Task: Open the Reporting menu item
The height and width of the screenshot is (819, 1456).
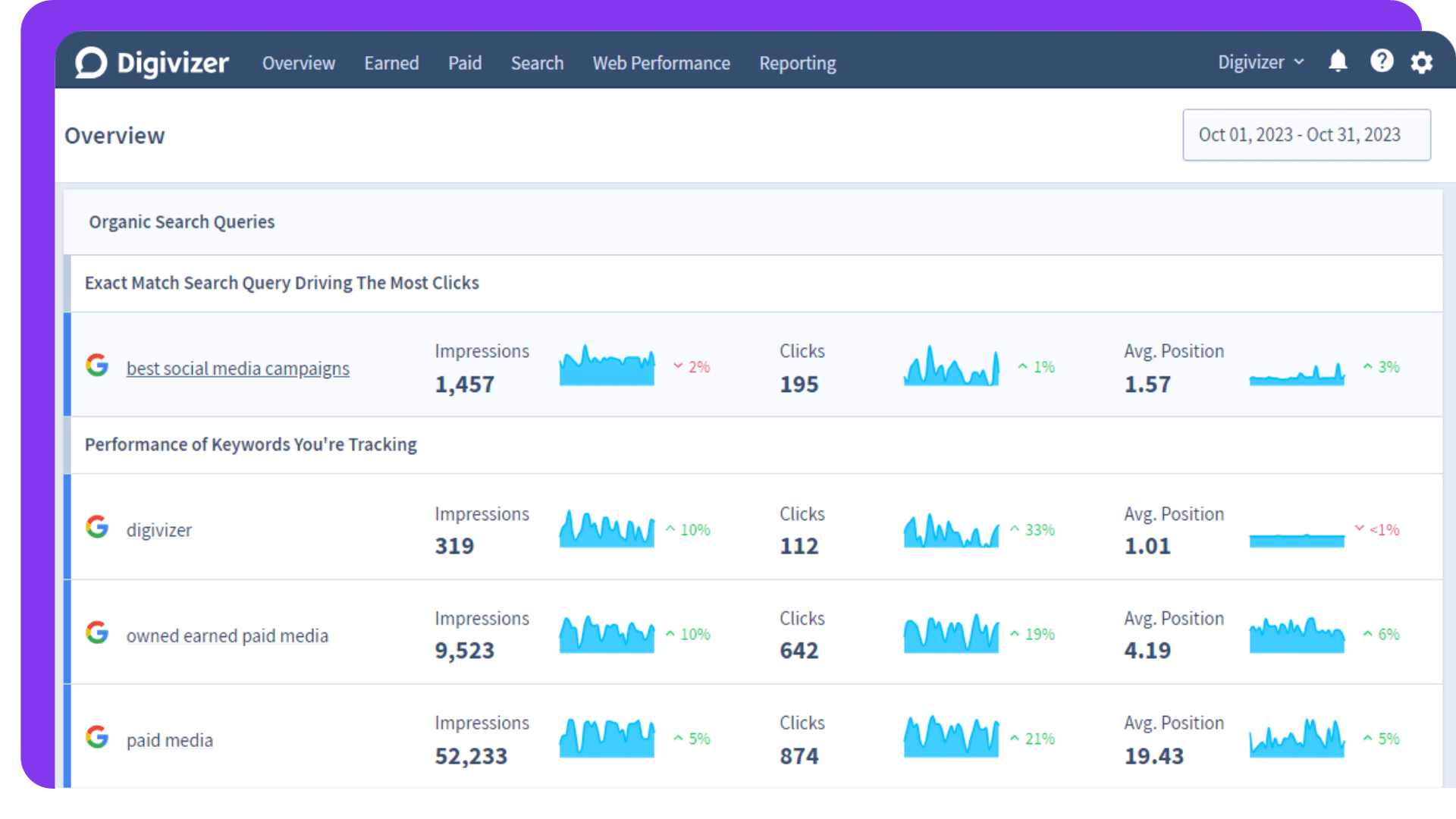Action: coord(798,63)
